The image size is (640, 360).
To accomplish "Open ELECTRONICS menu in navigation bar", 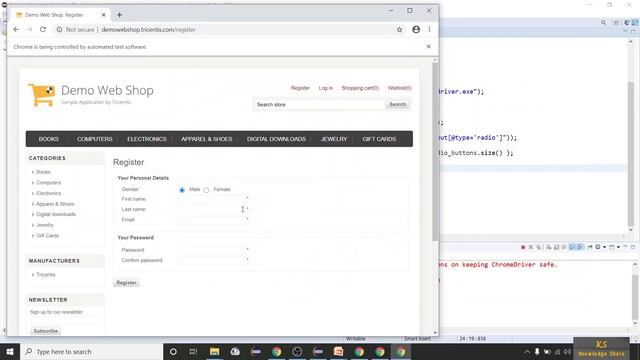I will click(x=147, y=139).
